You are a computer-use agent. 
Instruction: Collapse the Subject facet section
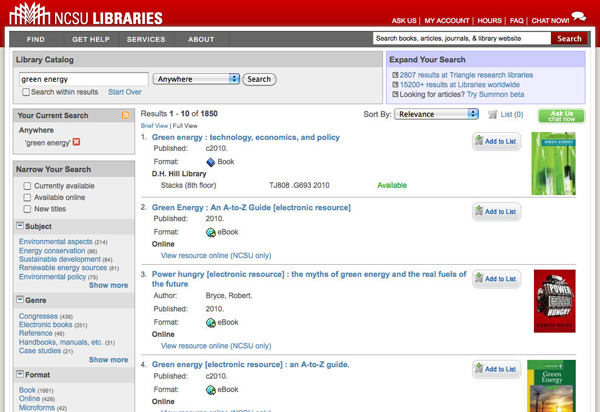point(21,225)
